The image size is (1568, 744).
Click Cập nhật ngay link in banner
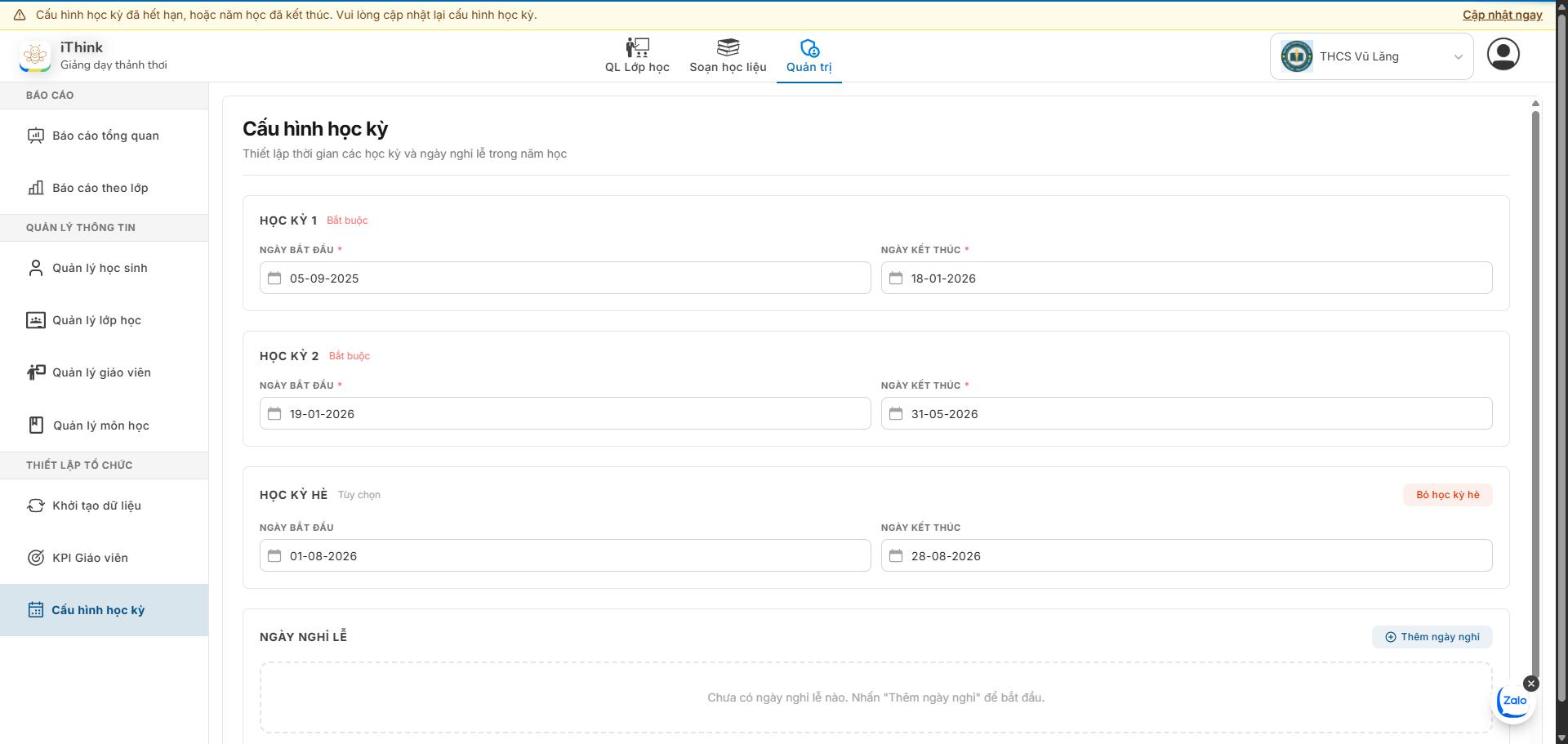click(x=1502, y=15)
